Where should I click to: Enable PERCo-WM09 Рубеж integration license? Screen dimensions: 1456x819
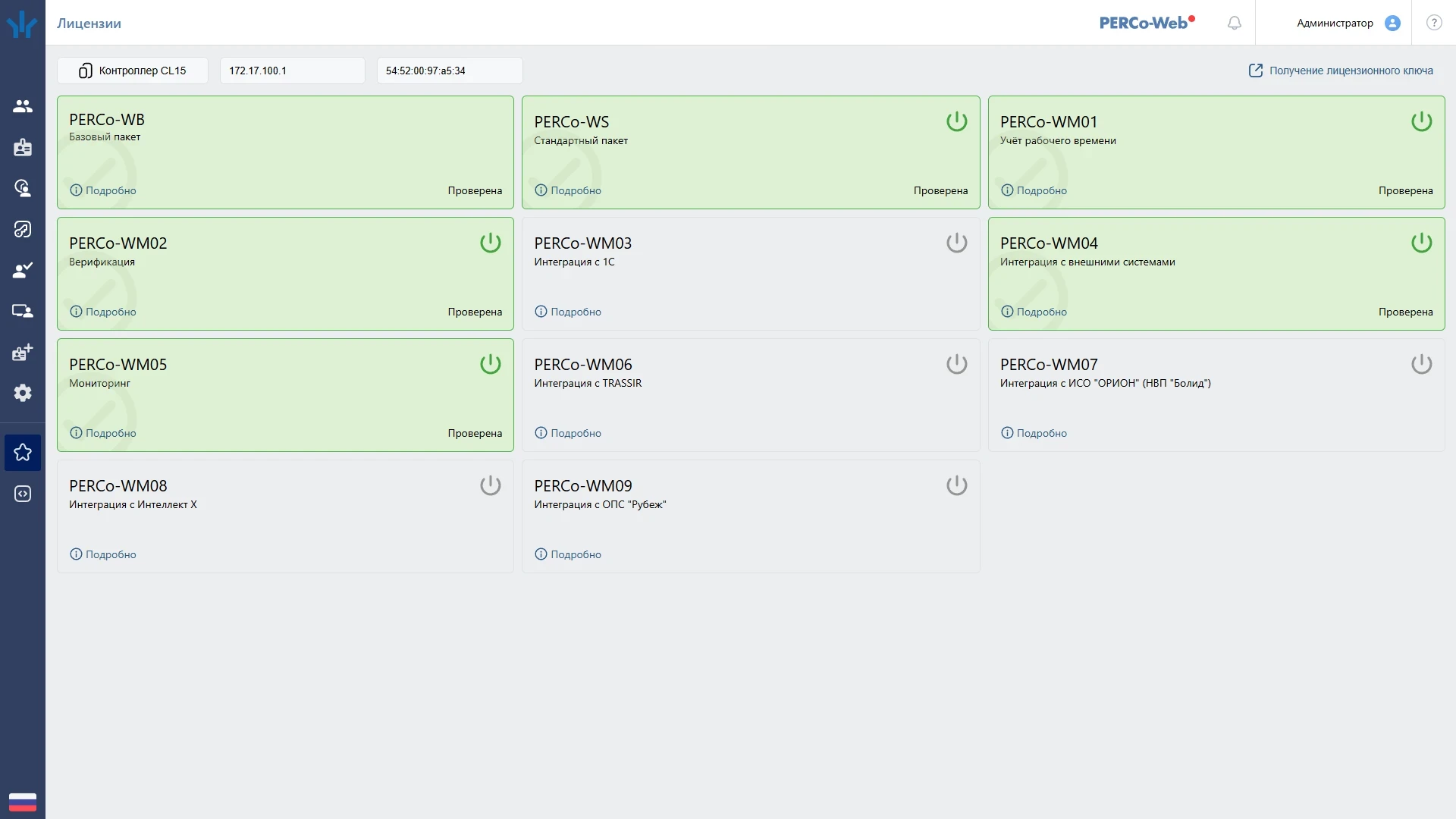pyautogui.click(x=957, y=485)
